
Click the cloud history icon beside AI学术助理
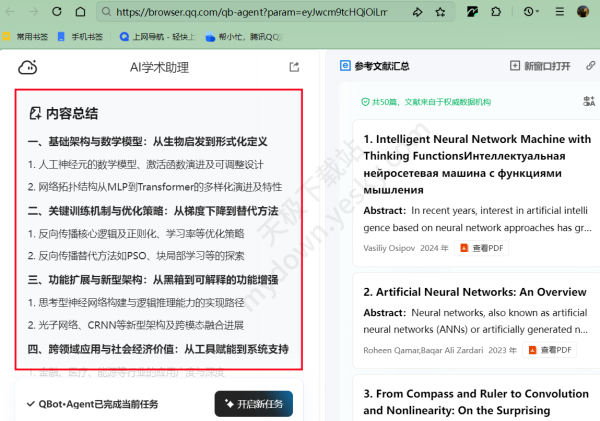27,67
